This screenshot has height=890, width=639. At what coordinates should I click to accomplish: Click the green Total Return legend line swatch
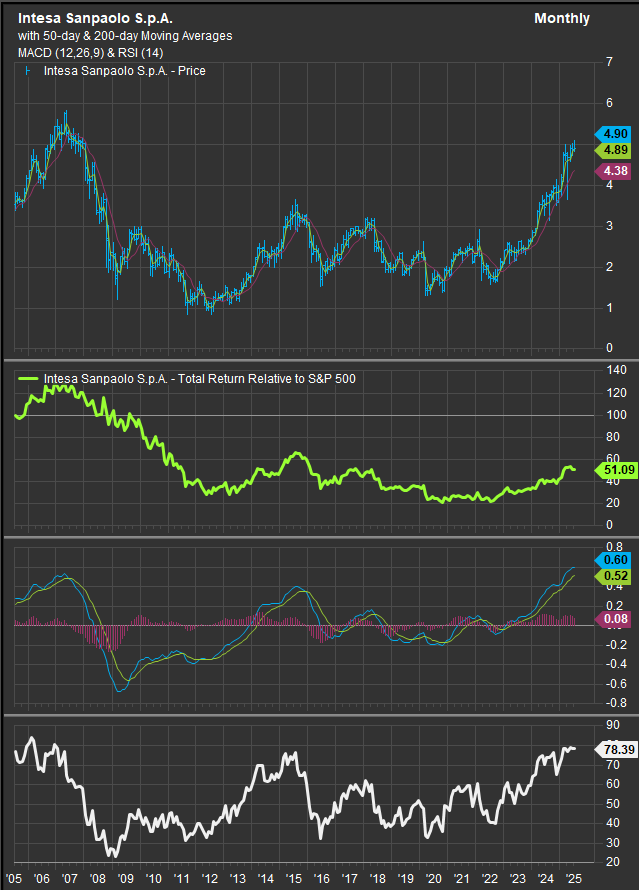coord(28,379)
